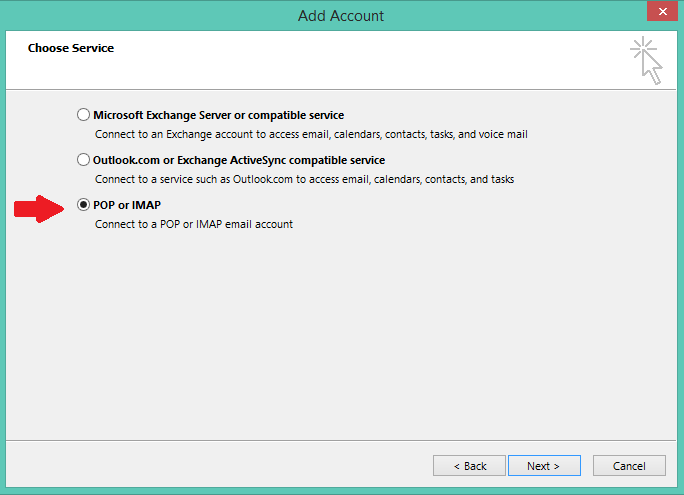Click the red arrow pointer graphic

coord(39,208)
